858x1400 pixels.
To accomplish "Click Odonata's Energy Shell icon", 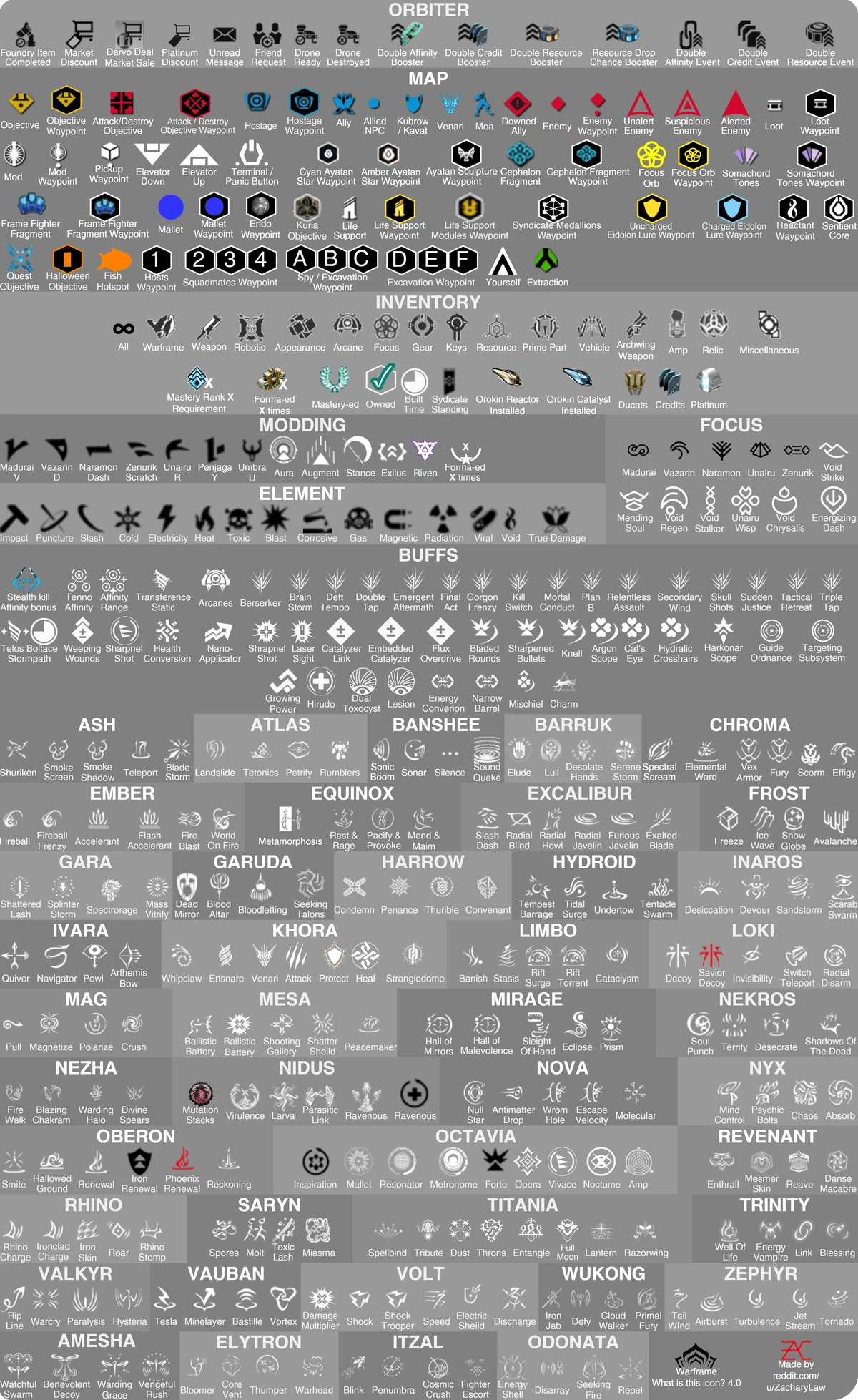I will (x=512, y=1367).
